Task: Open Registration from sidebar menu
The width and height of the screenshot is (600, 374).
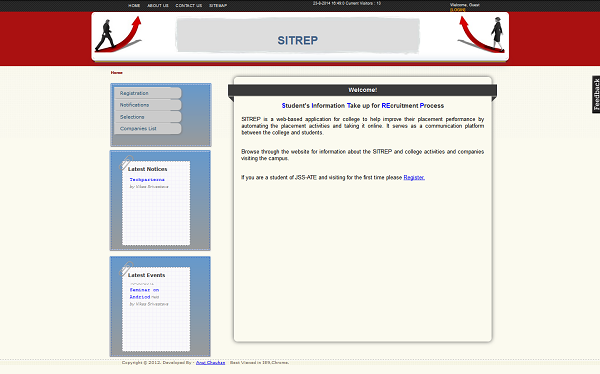Action: (148, 93)
